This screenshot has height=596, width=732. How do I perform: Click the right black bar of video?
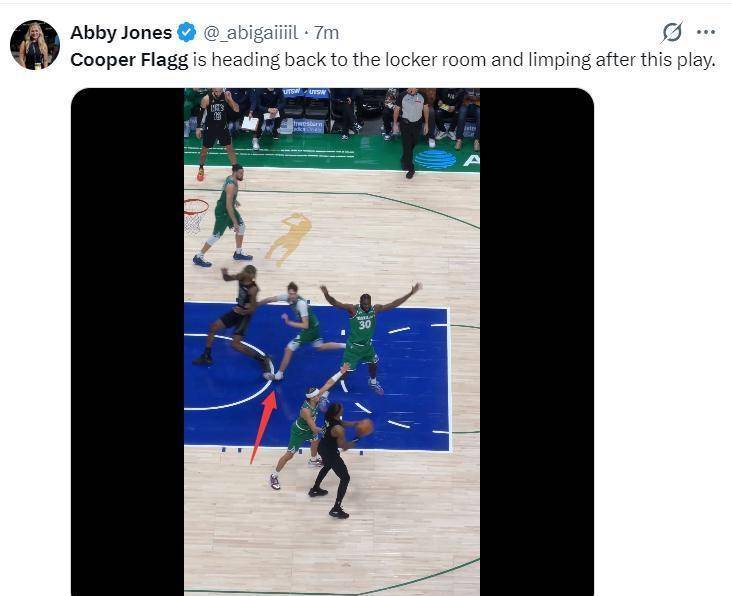coord(537,342)
